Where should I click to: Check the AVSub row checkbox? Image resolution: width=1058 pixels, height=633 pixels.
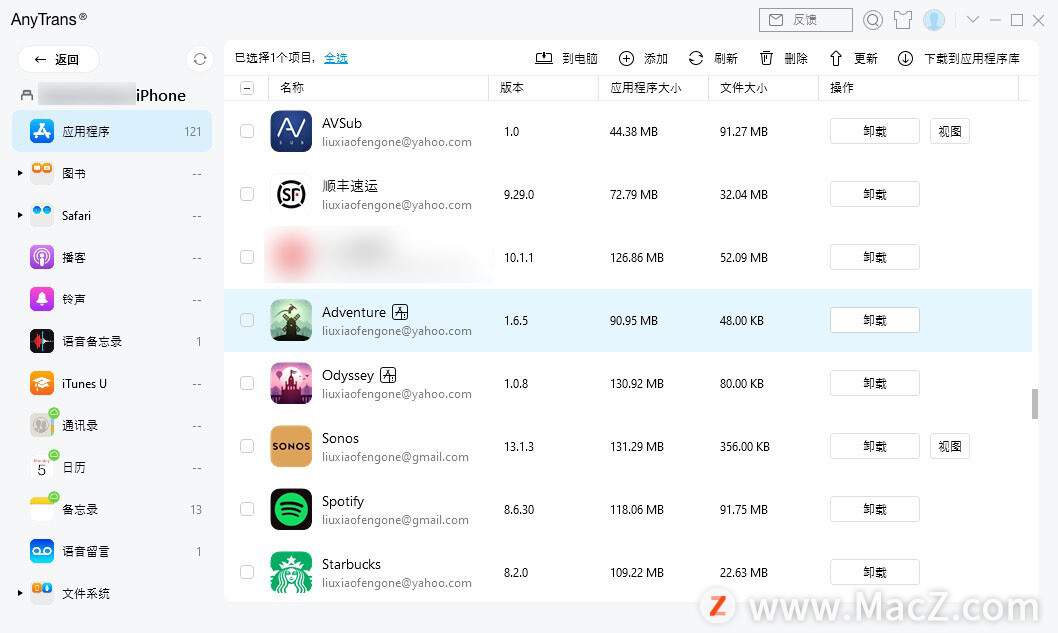click(x=247, y=131)
